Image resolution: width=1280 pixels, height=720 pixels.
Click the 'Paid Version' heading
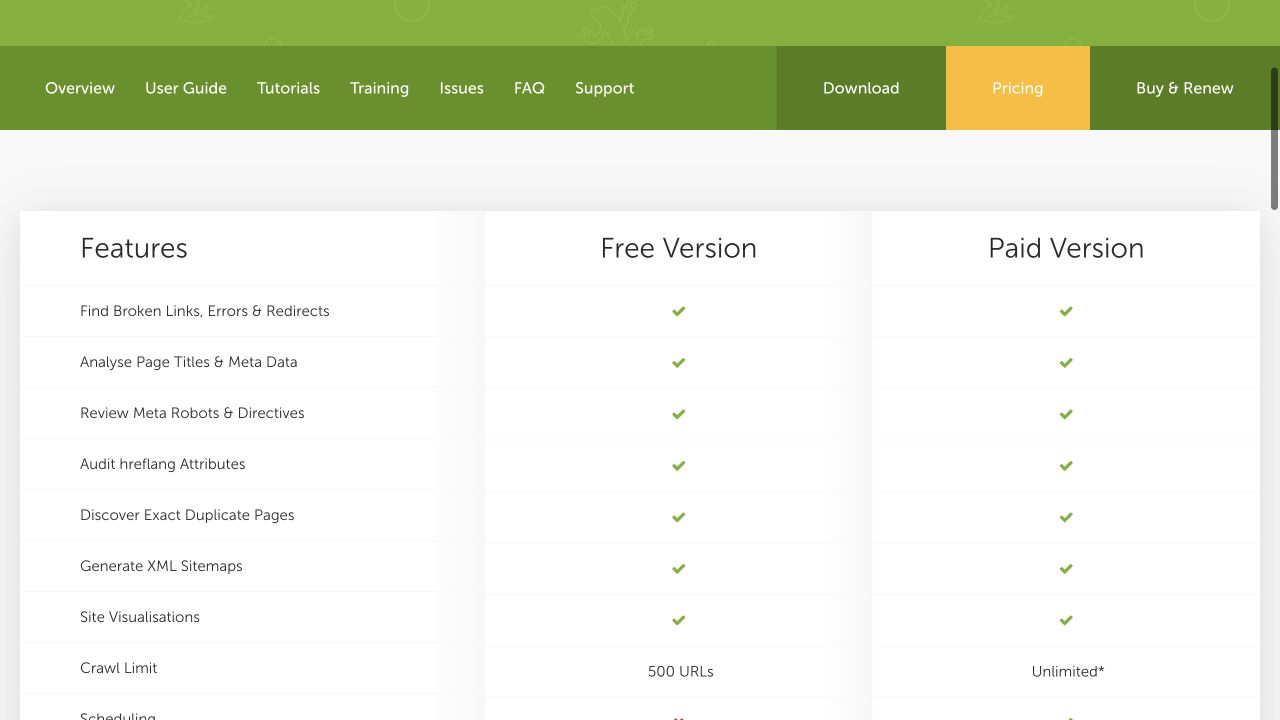pos(1066,248)
